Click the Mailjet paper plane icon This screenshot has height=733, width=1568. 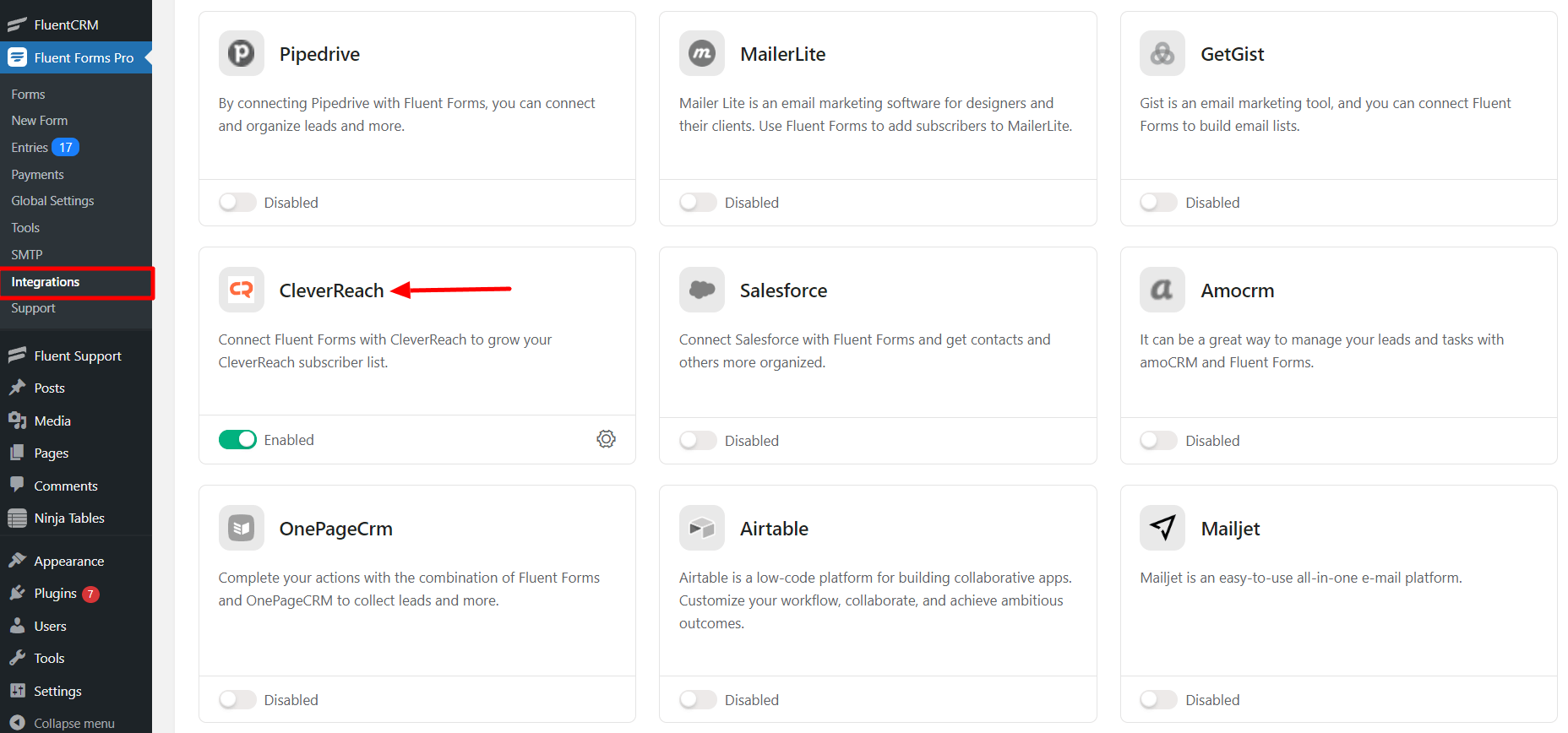click(1162, 529)
